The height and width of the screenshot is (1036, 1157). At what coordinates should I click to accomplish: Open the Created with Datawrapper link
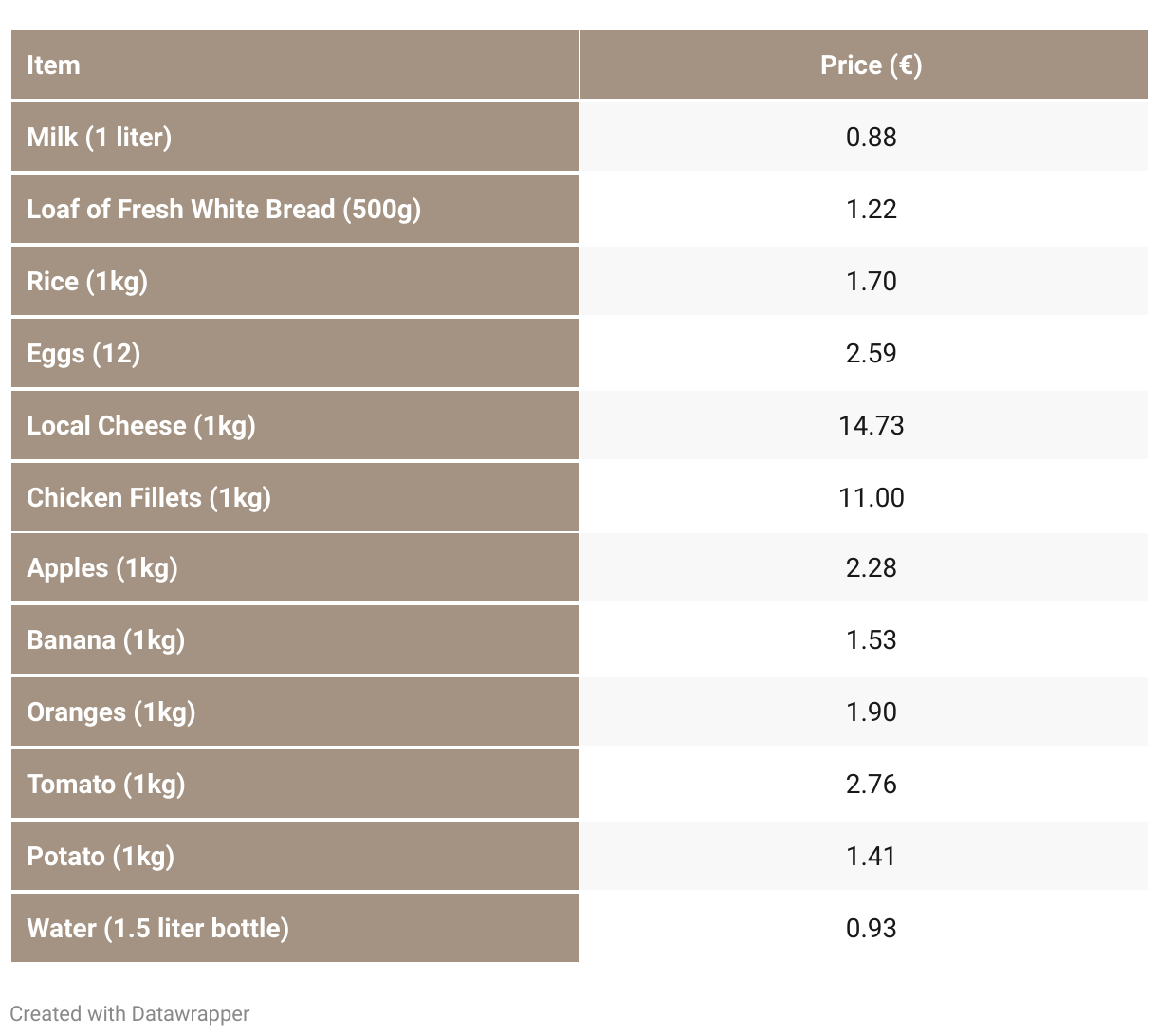click(x=130, y=1013)
